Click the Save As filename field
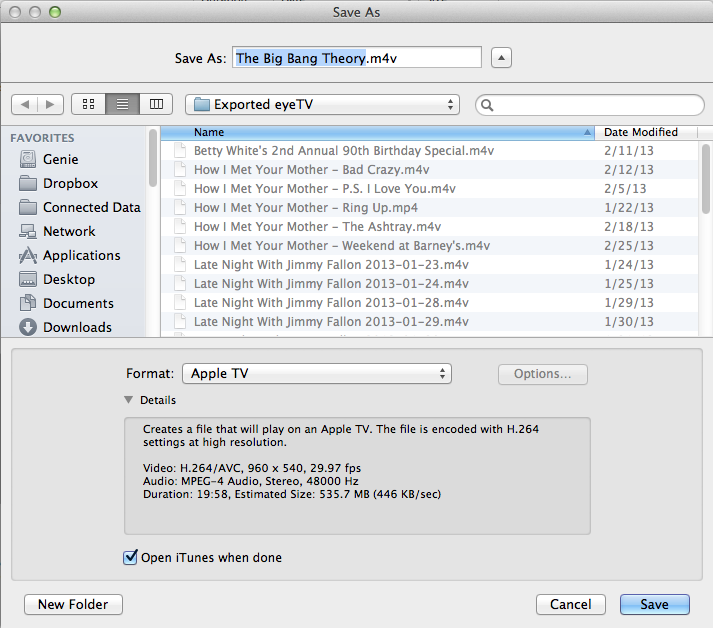 pos(357,58)
